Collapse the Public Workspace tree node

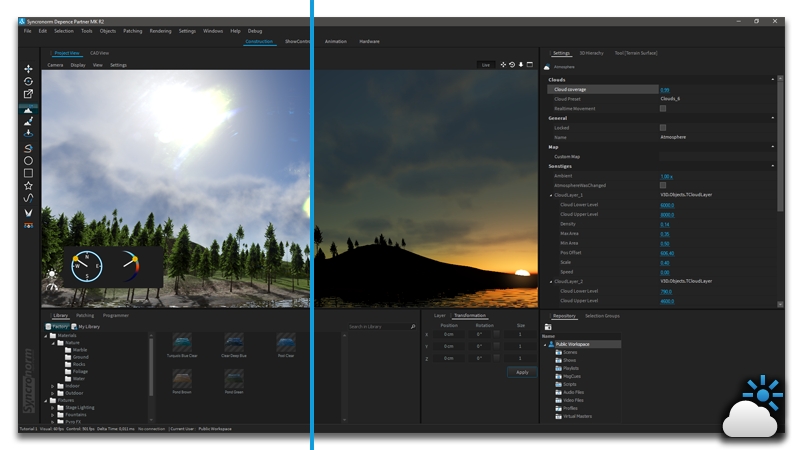click(545, 344)
